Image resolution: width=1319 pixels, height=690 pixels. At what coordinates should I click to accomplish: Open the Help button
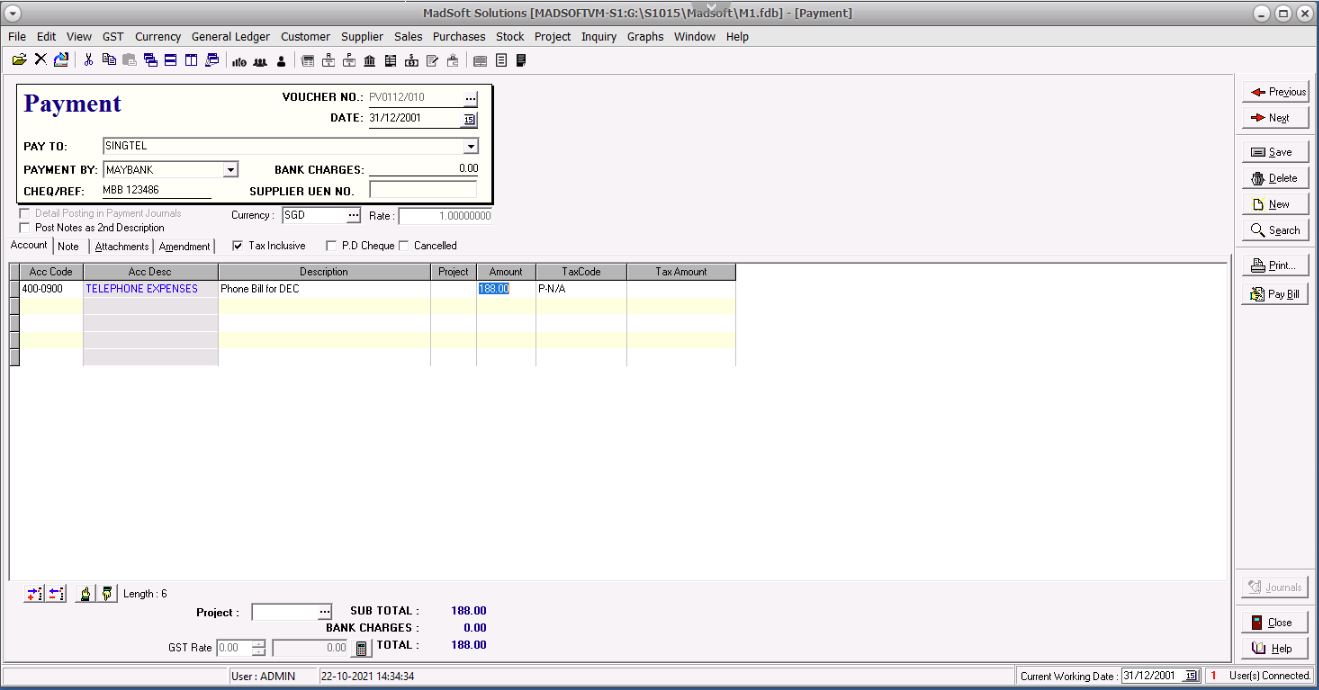coord(1275,649)
